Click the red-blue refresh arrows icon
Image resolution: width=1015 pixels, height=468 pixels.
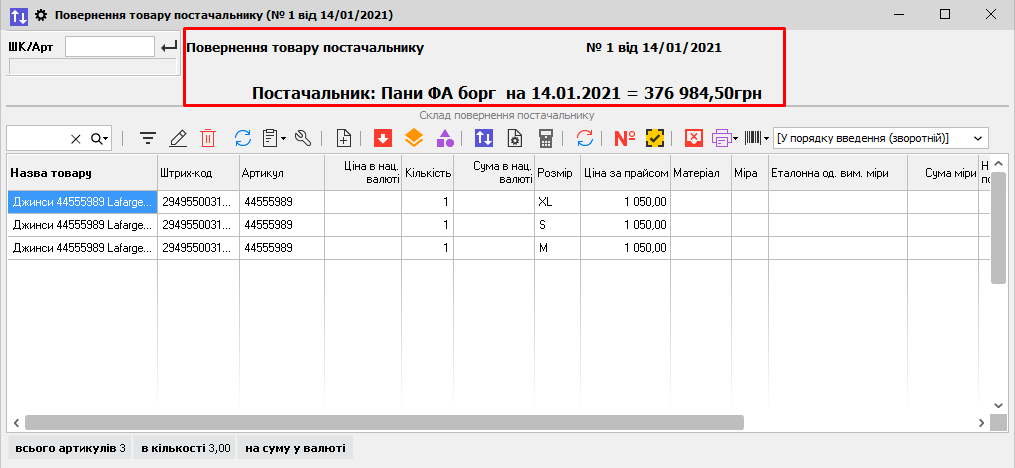pyautogui.click(x=585, y=138)
